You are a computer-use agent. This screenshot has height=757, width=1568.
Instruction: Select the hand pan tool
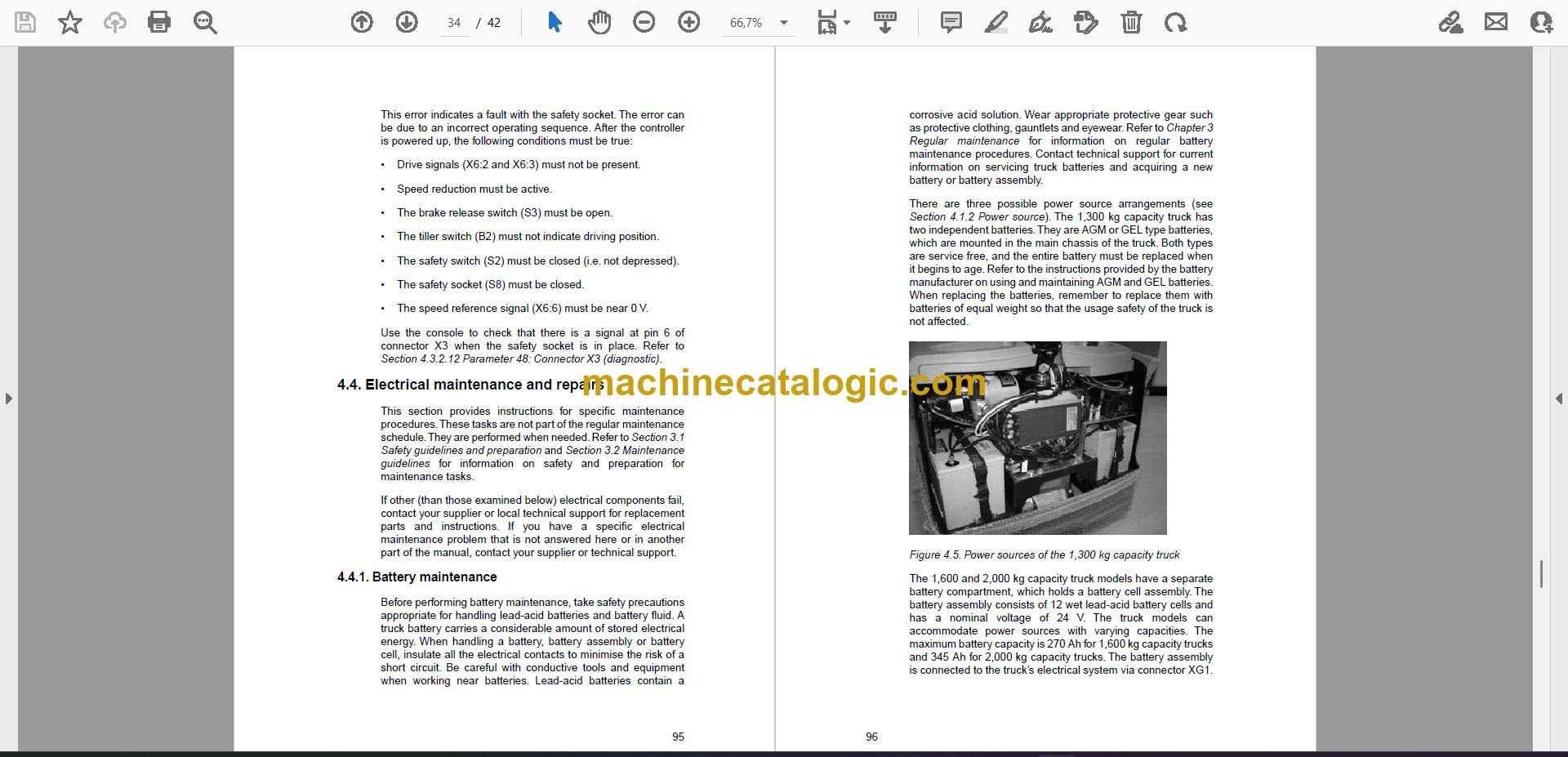pos(599,22)
